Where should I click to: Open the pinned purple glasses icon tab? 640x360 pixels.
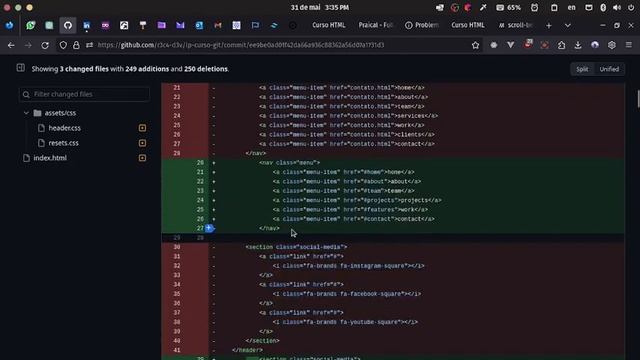click(105, 25)
